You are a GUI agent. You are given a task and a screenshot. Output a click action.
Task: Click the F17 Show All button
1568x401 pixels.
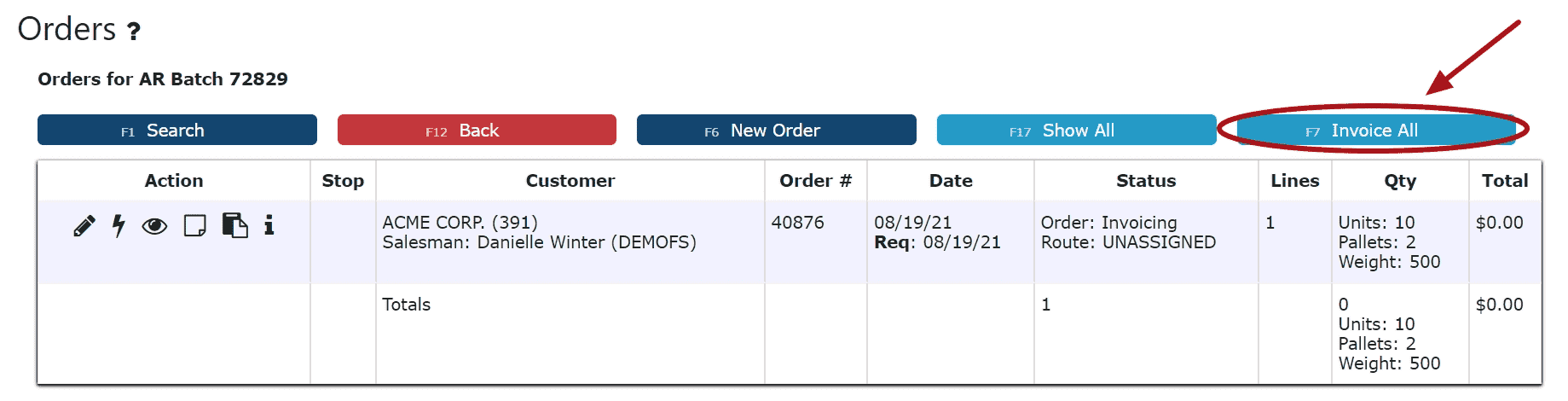[x=1077, y=130]
